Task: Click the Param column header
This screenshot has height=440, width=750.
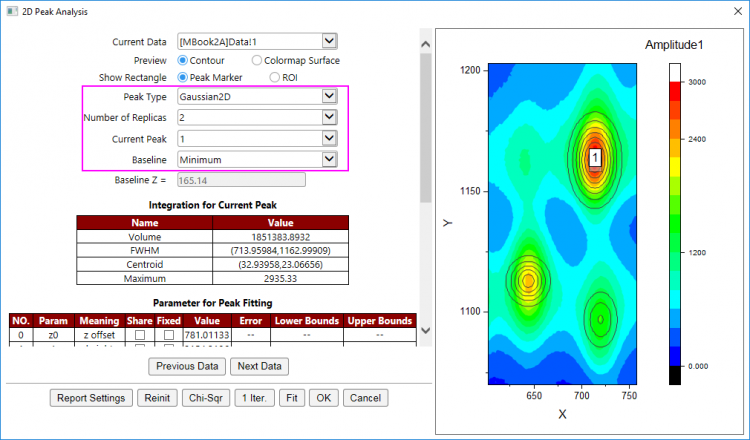Action: 53,320
